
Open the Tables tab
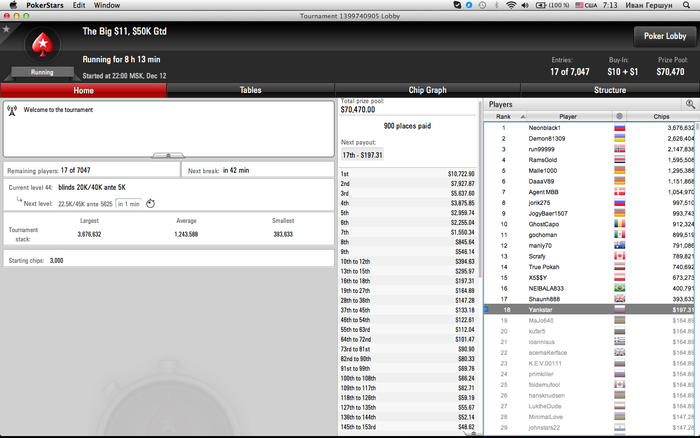pyautogui.click(x=250, y=90)
